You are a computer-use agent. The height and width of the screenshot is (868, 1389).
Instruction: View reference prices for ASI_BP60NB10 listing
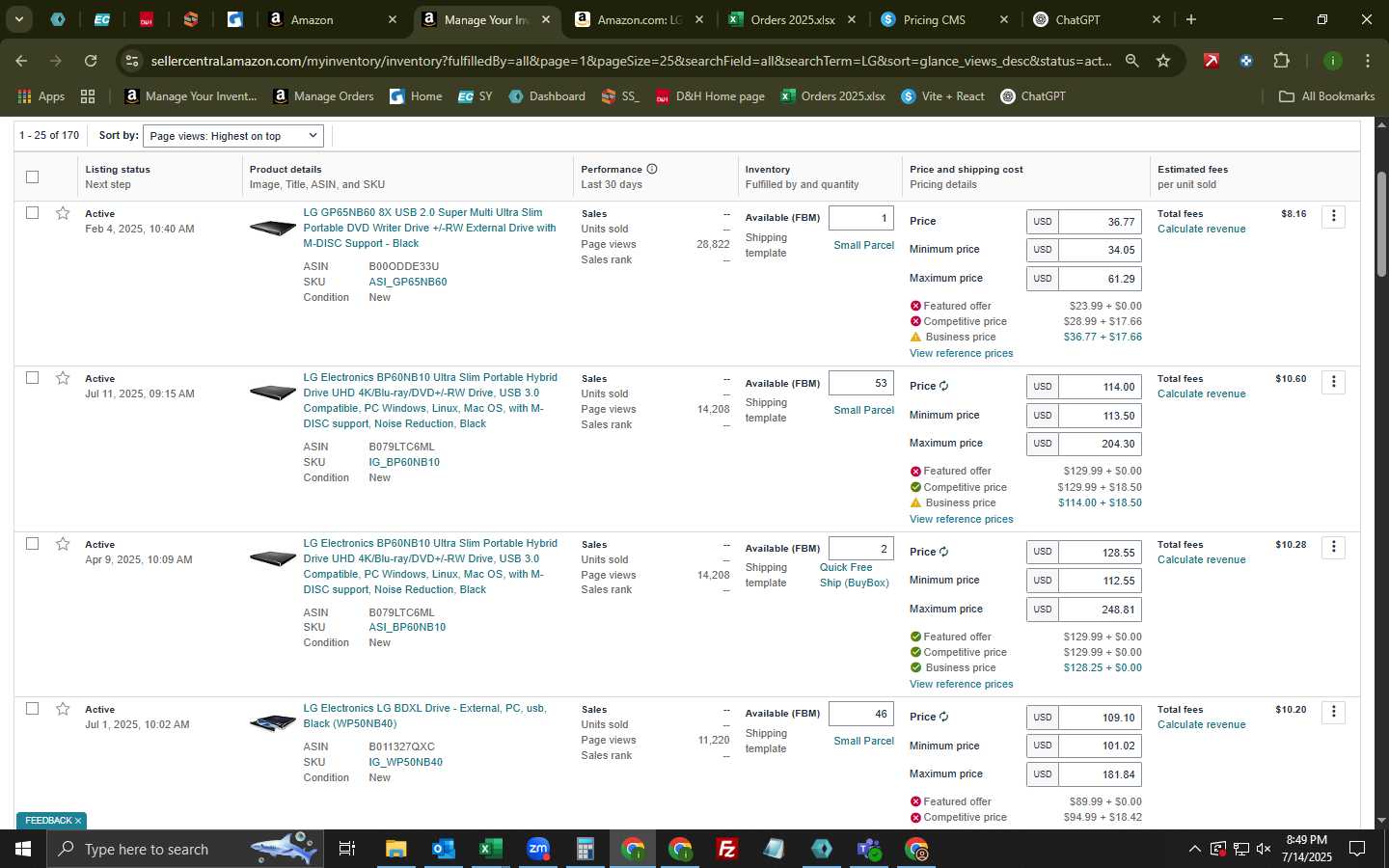tap(961, 684)
